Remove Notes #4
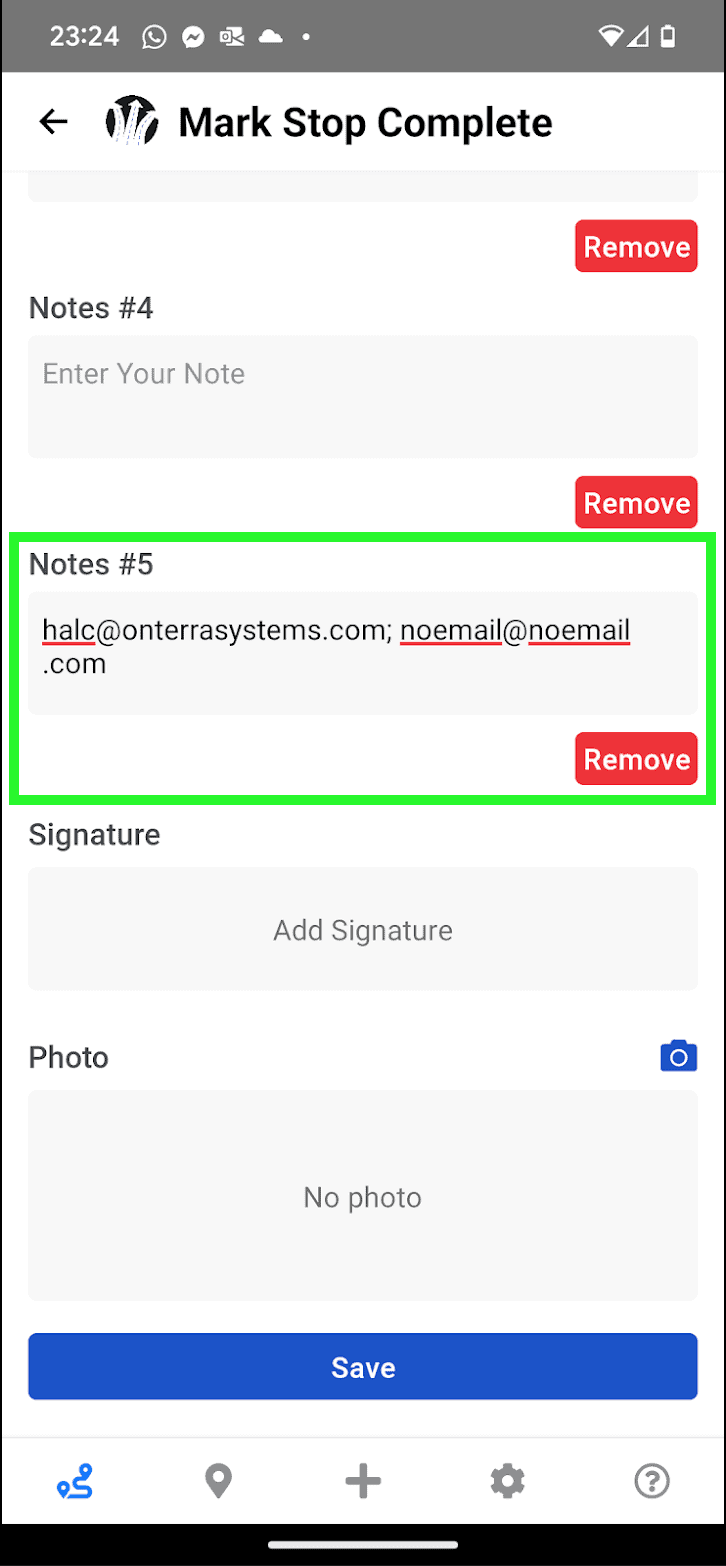Screen dimensions: 726x1566 636,502
